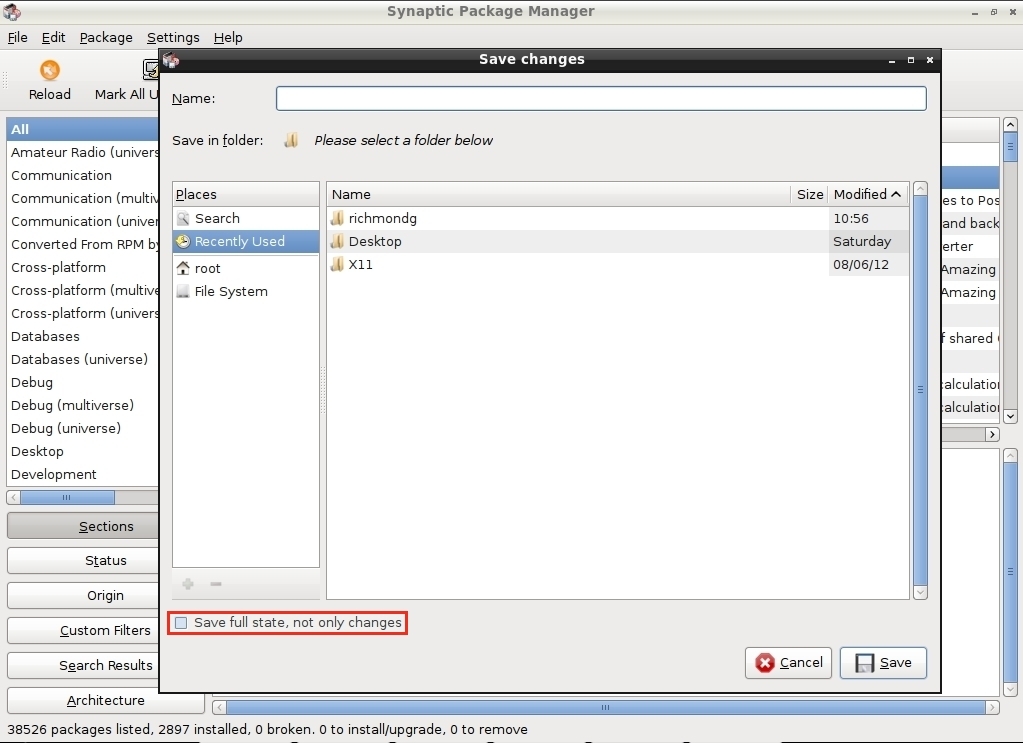Select the Communication section
Viewport: 1023px width, 743px height.
(x=83, y=175)
